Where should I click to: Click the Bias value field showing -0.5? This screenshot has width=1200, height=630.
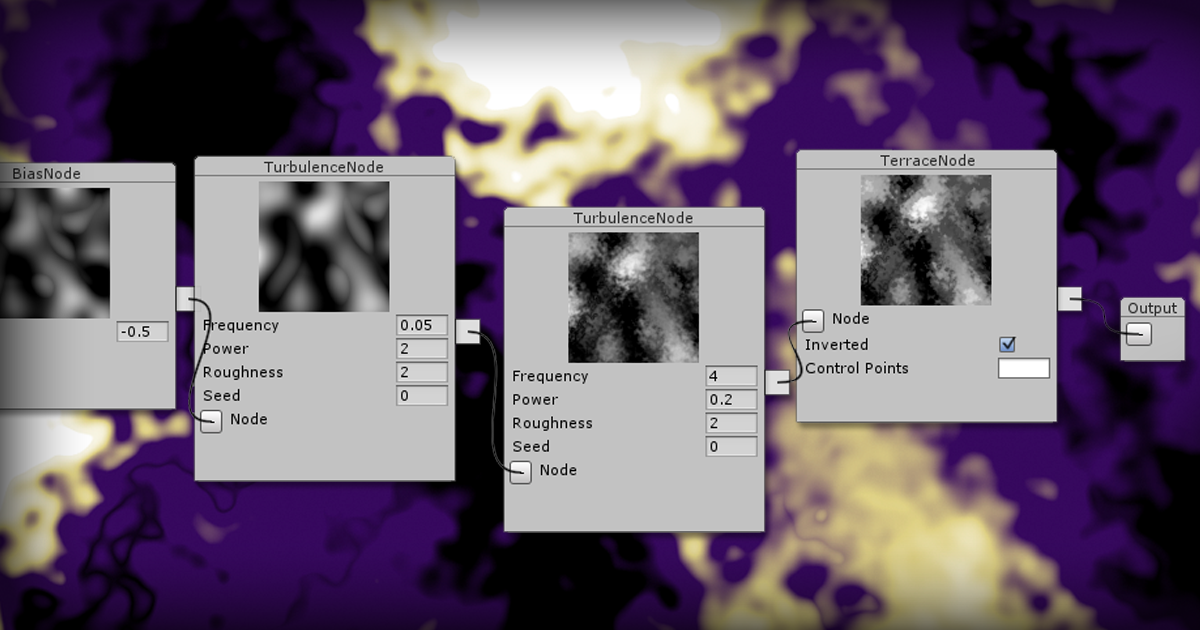[143, 331]
